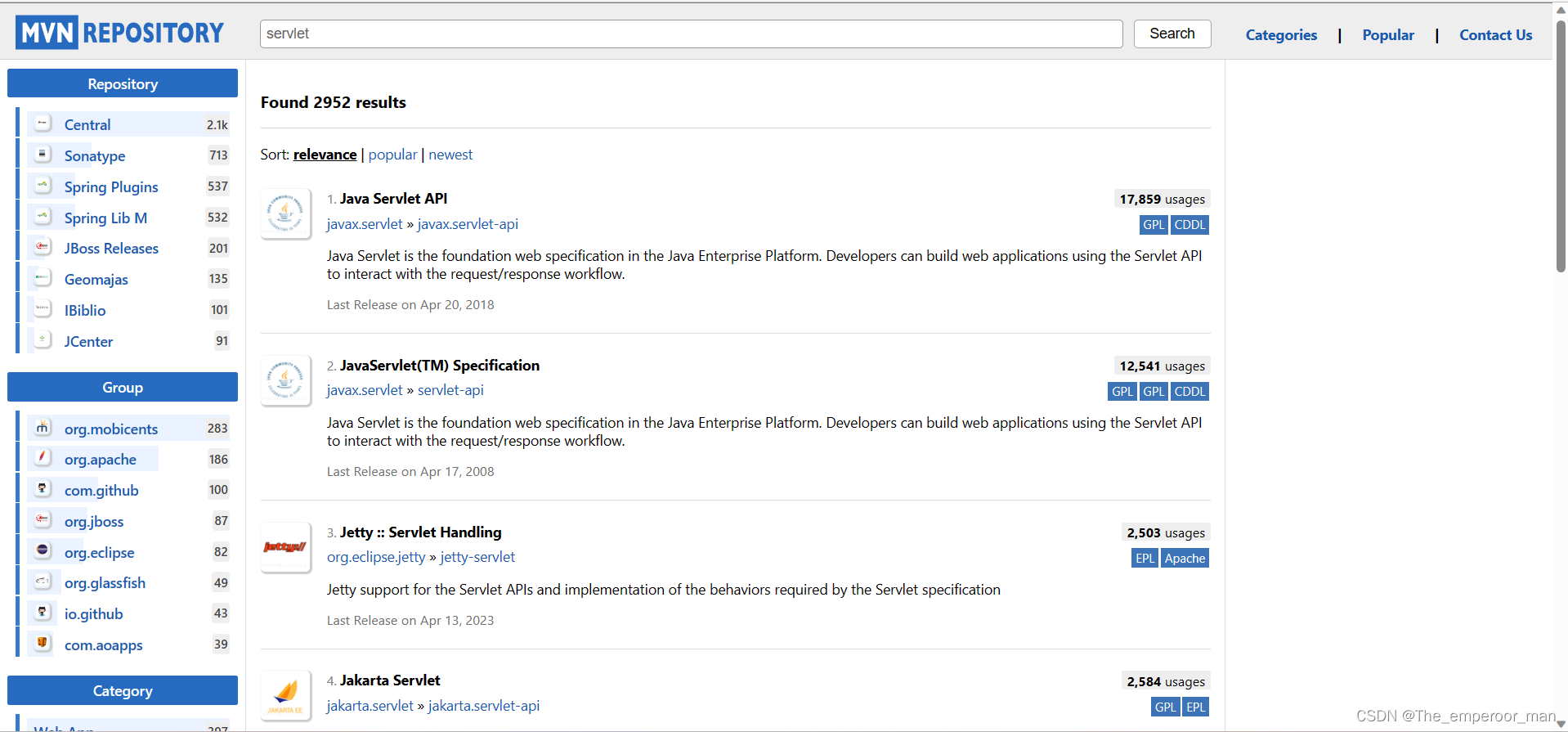Click the CDDL tag on Java Servlet API
The height and width of the screenshot is (732, 1568).
coord(1189,224)
